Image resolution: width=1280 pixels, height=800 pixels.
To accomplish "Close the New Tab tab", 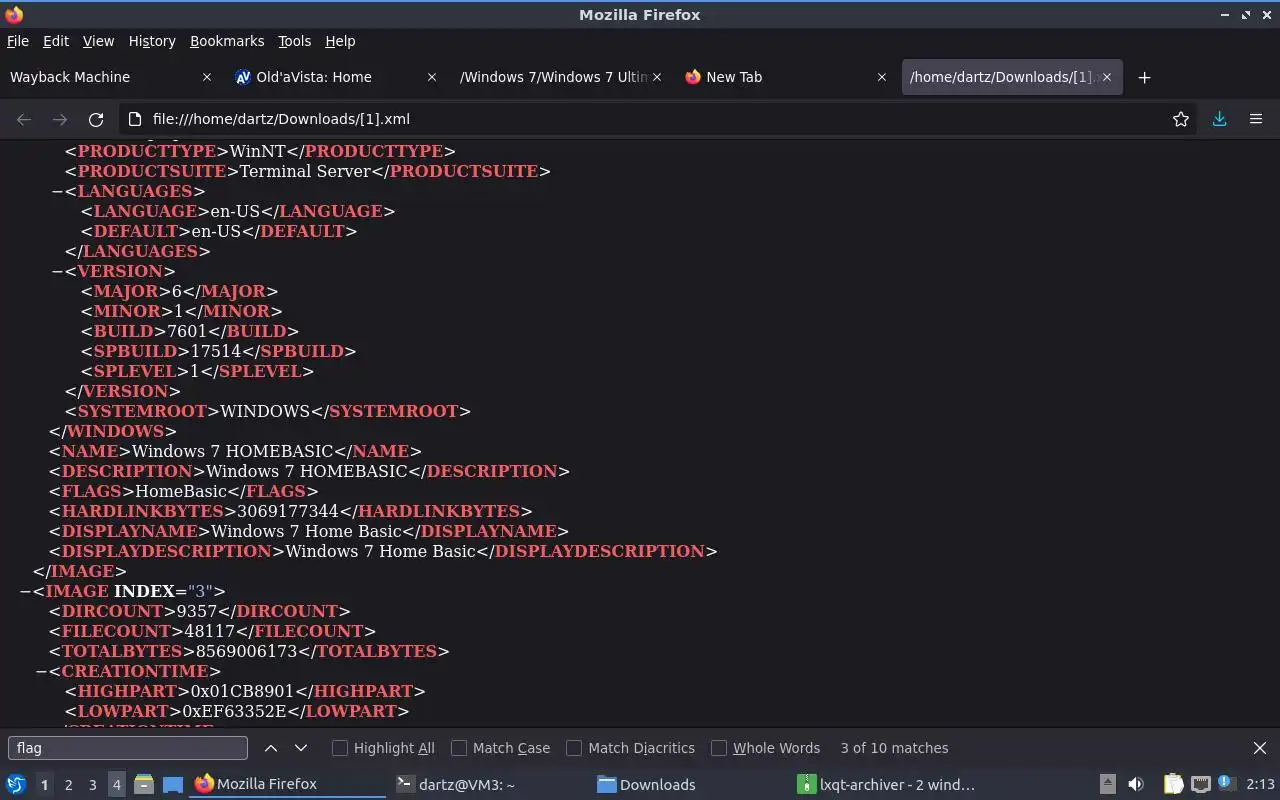I will click(x=882, y=77).
